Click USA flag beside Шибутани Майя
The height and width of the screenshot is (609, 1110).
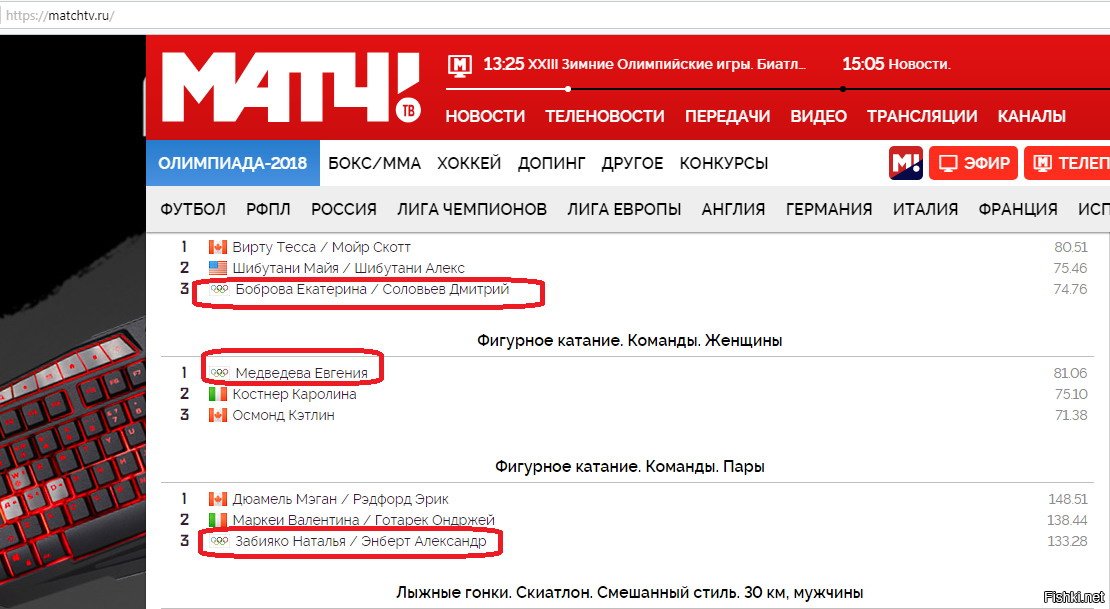[x=217, y=268]
